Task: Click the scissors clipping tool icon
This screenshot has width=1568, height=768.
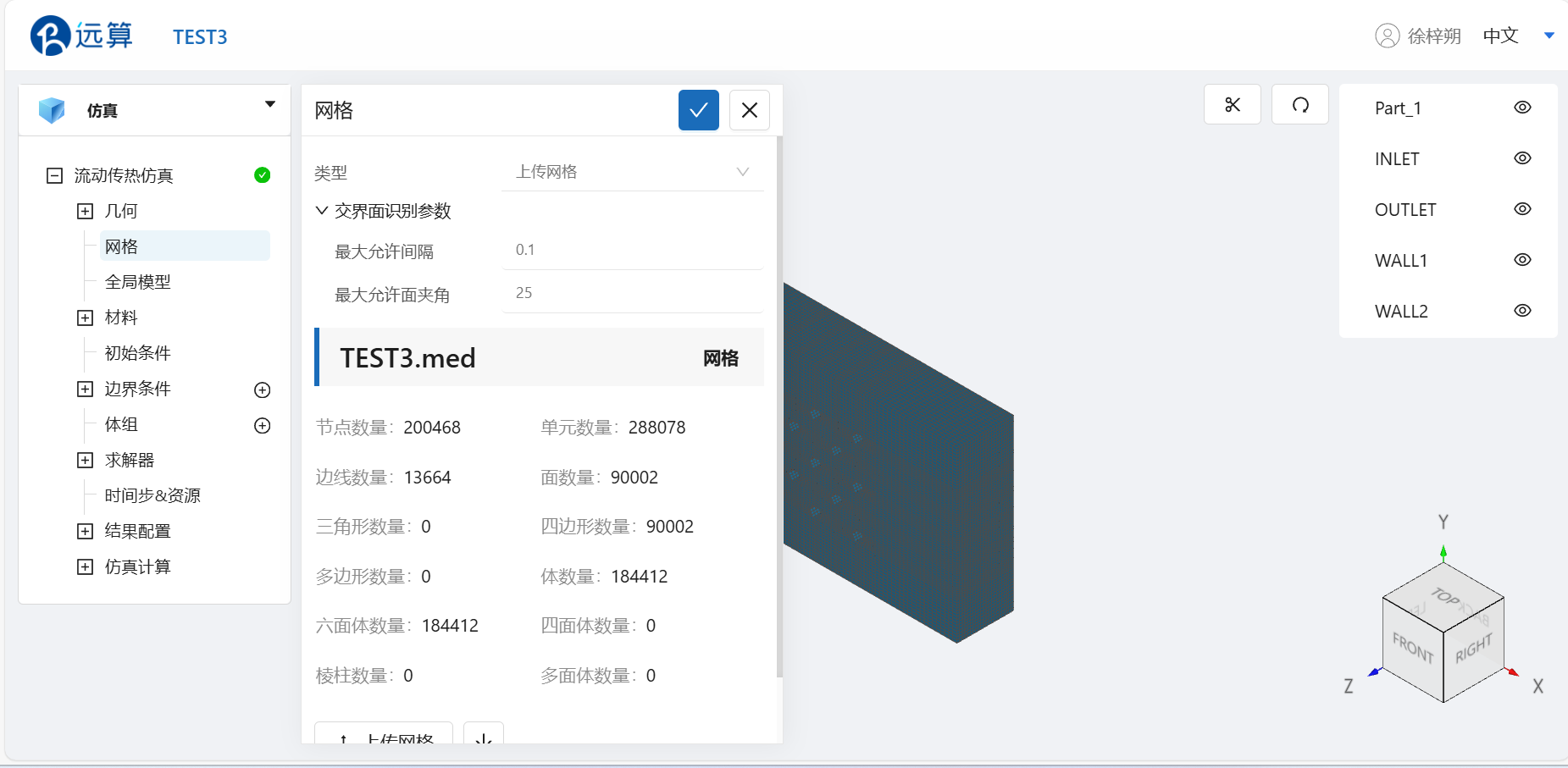Action: [x=1233, y=105]
